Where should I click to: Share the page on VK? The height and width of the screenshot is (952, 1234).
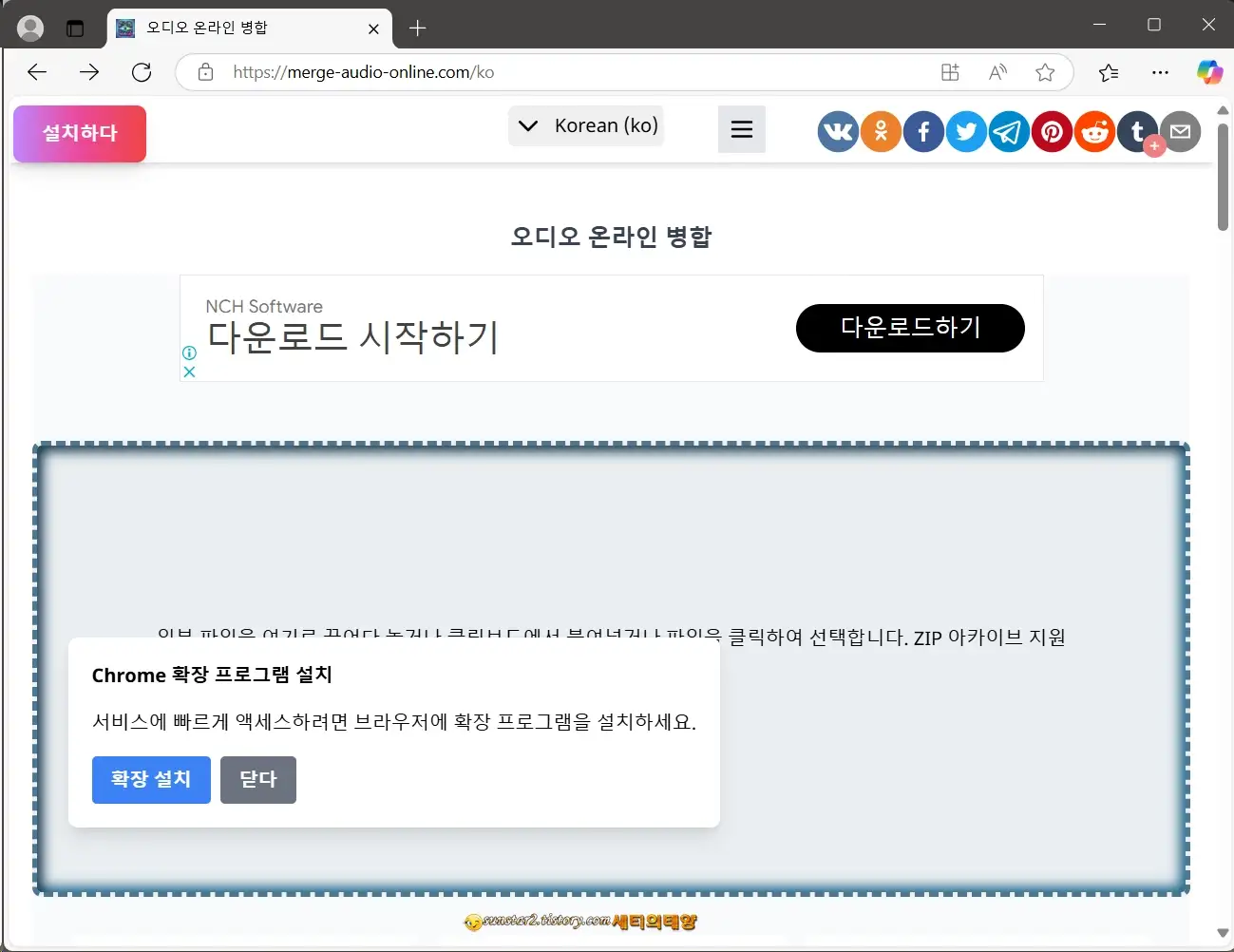(838, 131)
